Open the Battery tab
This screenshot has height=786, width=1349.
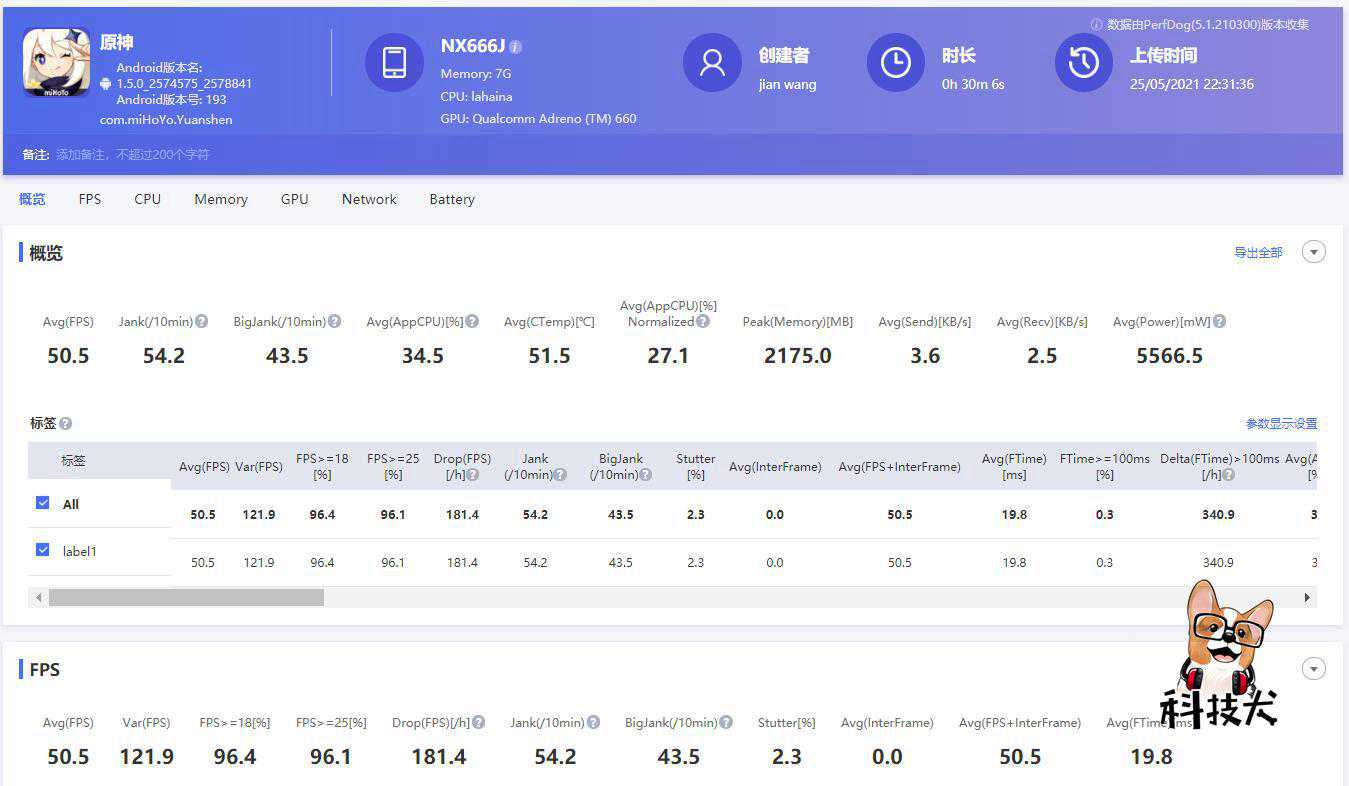[x=452, y=199]
